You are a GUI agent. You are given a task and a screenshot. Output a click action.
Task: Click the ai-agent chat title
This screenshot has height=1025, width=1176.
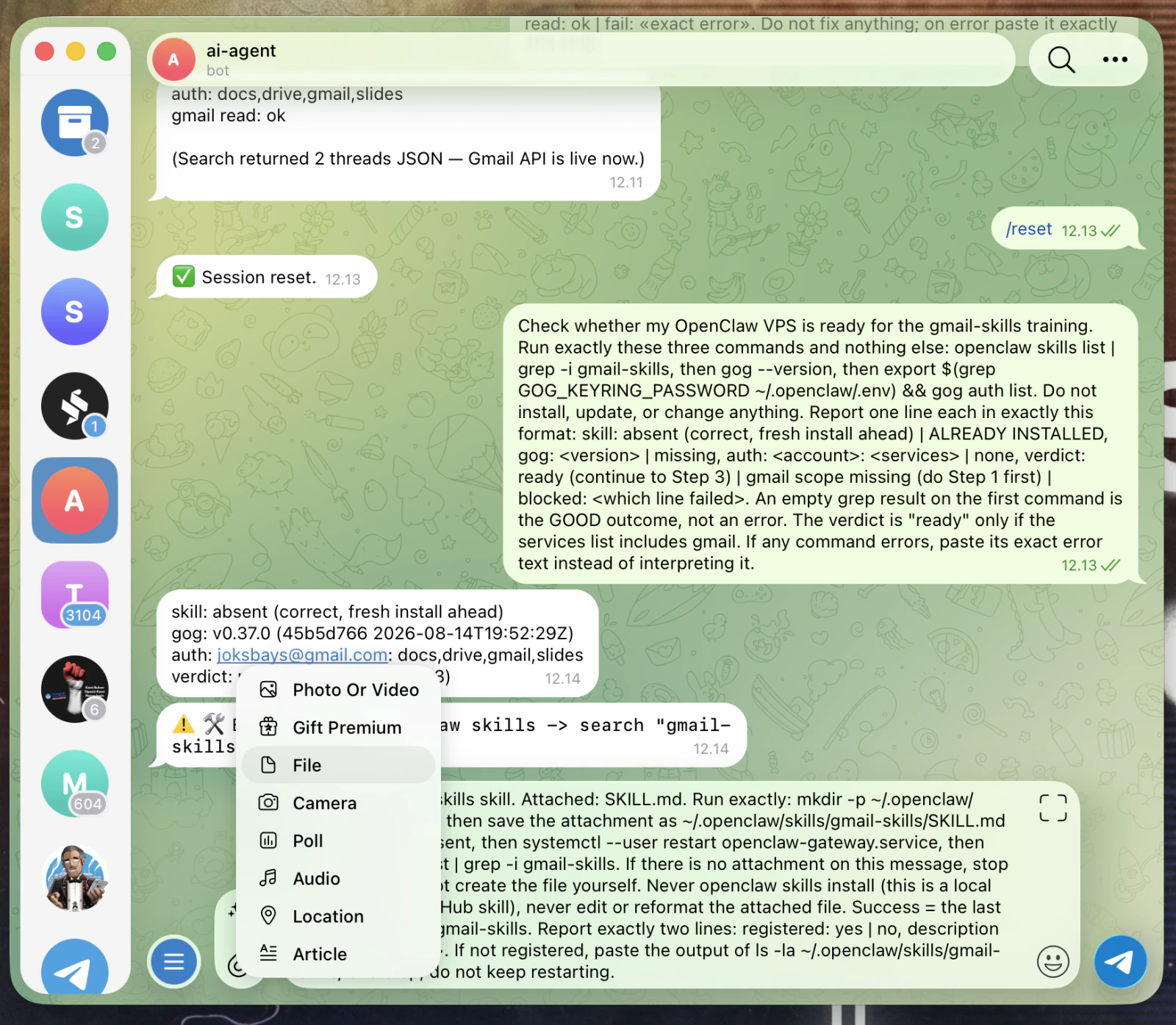241,51
